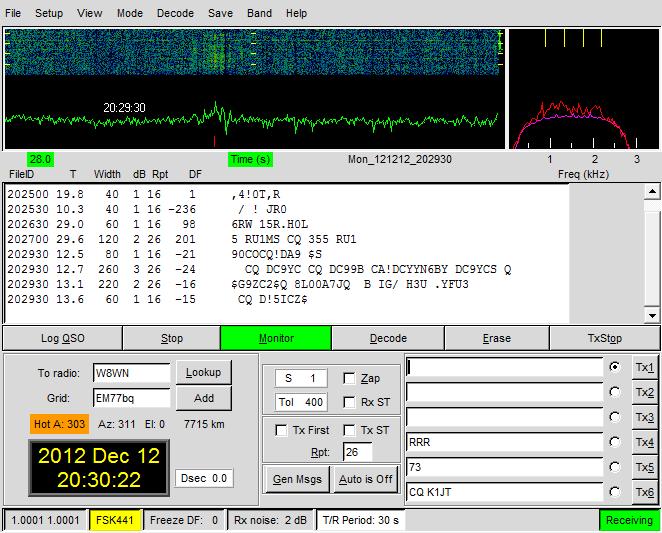Image resolution: width=662 pixels, height=533 pixels.
Task: Click the Log QSO button
Action: (x=62, y=338)
